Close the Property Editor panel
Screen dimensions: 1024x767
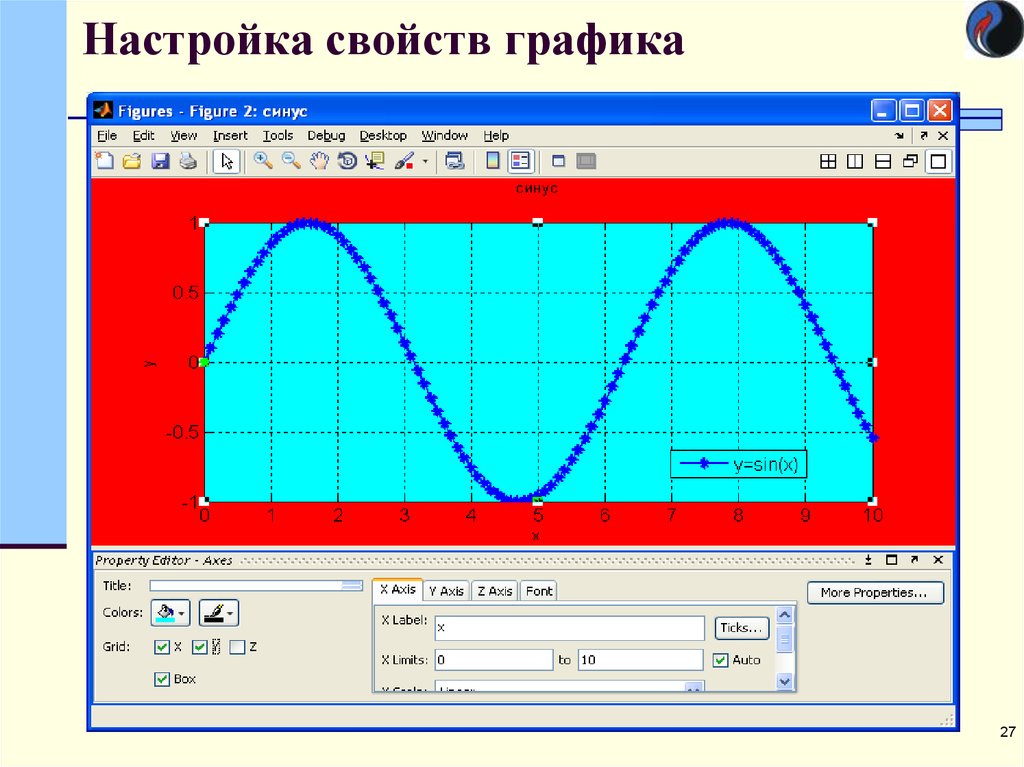(938, 560)
